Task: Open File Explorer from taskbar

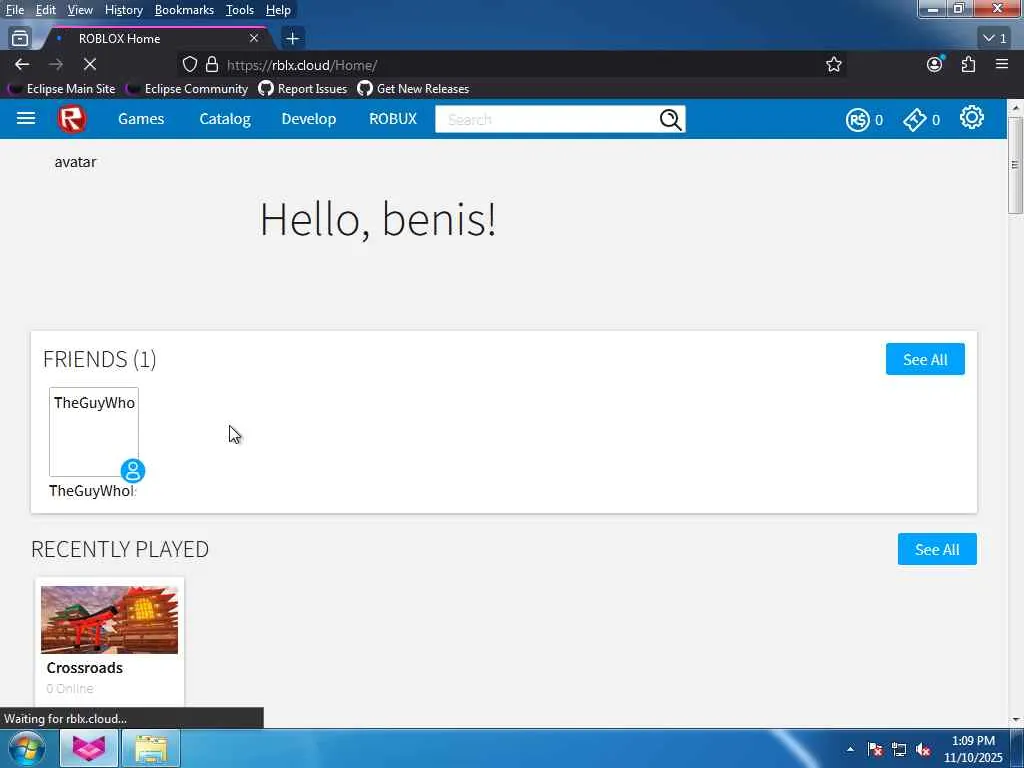Action: pos(151,748)
